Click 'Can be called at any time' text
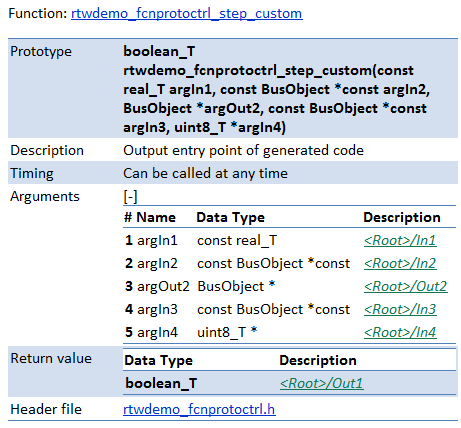 coord(205,173)
